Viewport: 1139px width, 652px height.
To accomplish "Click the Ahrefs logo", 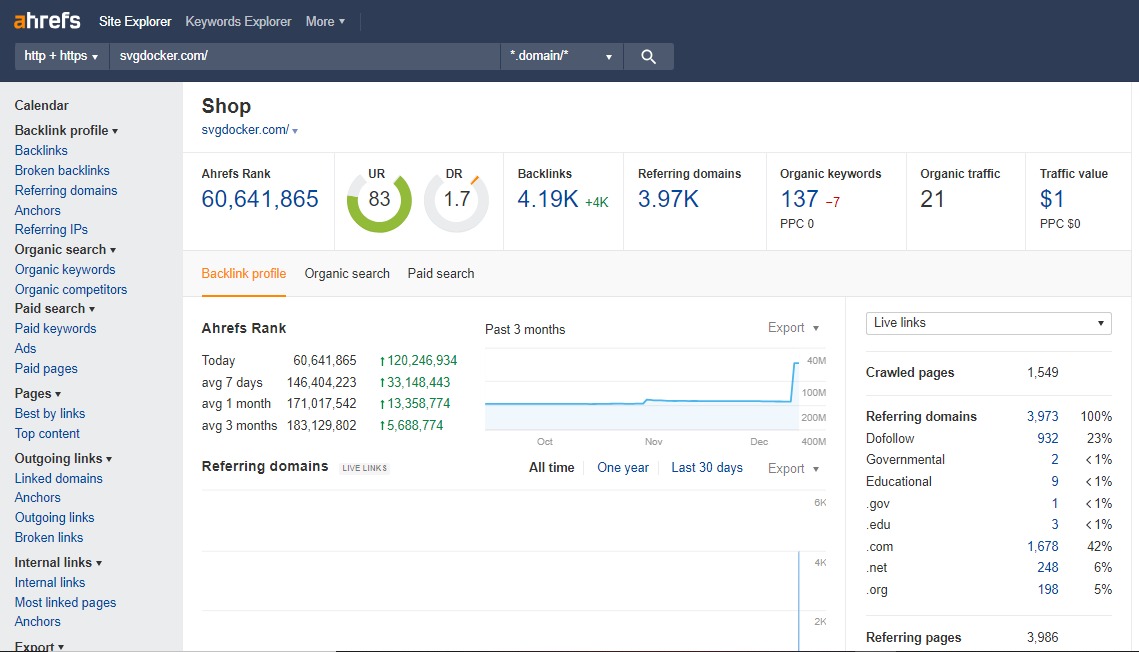I will [47, 21].
